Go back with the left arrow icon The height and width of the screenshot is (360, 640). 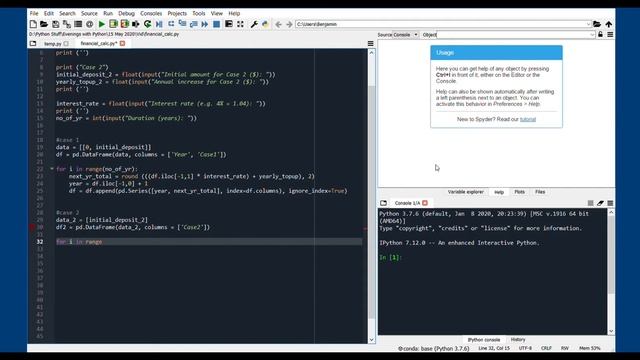pyautogui.click(x=278, y=24)
